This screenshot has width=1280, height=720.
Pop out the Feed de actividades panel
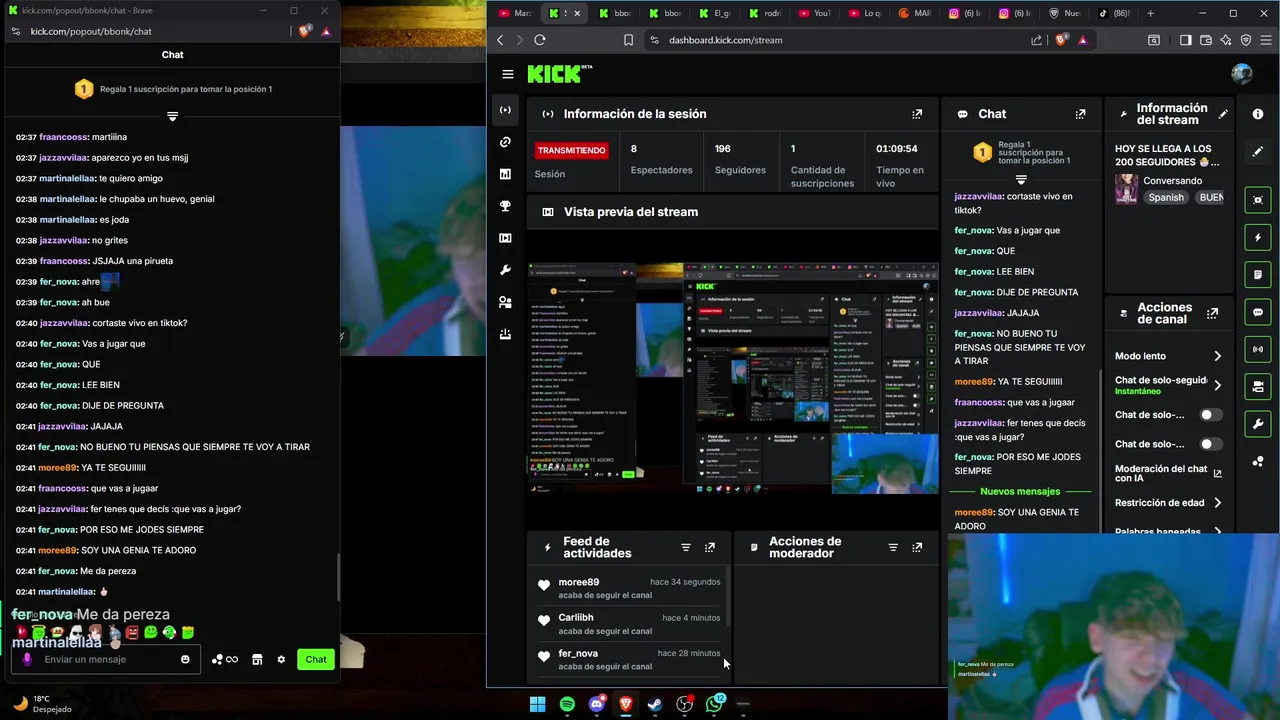(710, 547)
